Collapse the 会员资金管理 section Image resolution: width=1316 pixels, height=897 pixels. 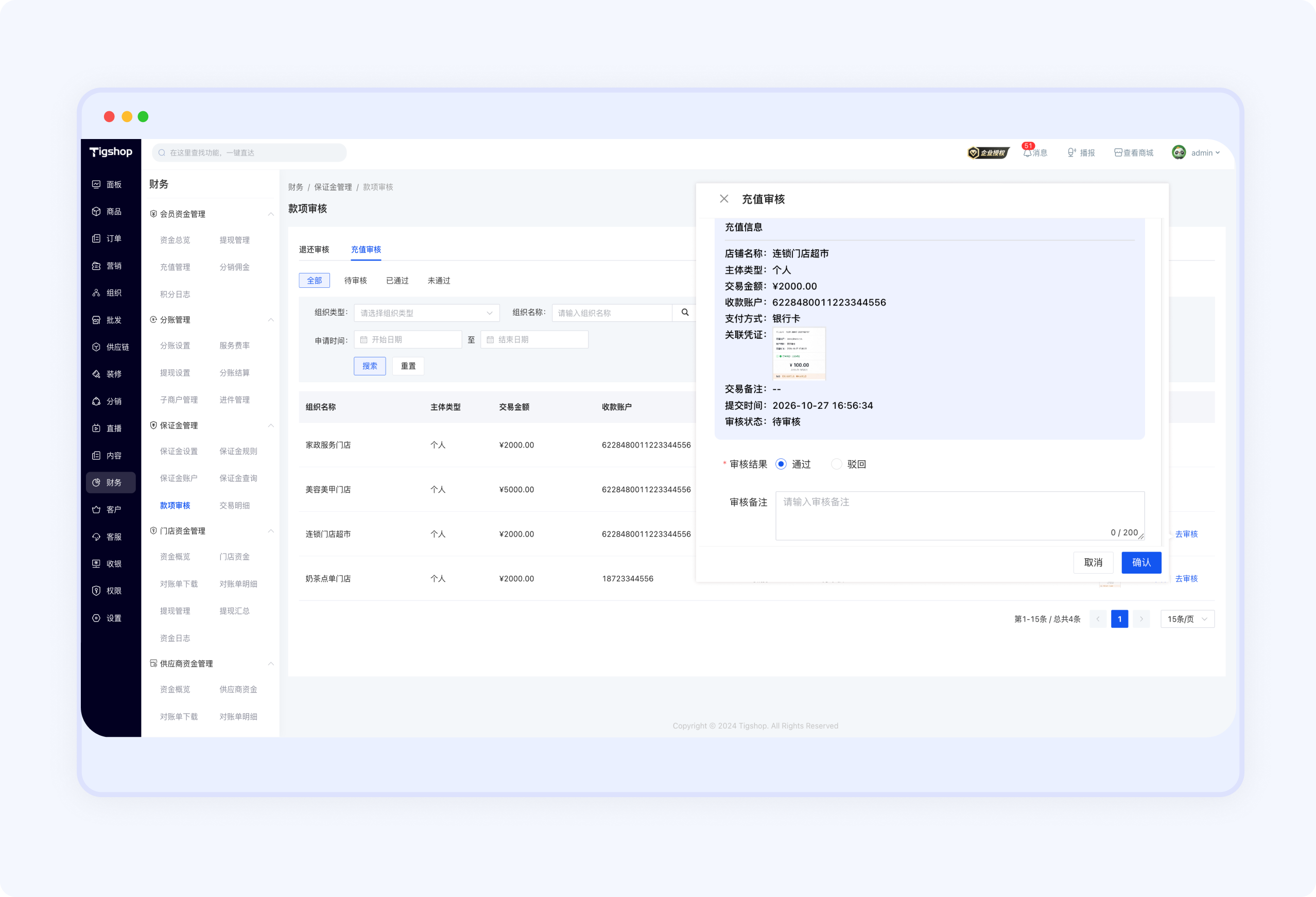(x=271, y=214)
